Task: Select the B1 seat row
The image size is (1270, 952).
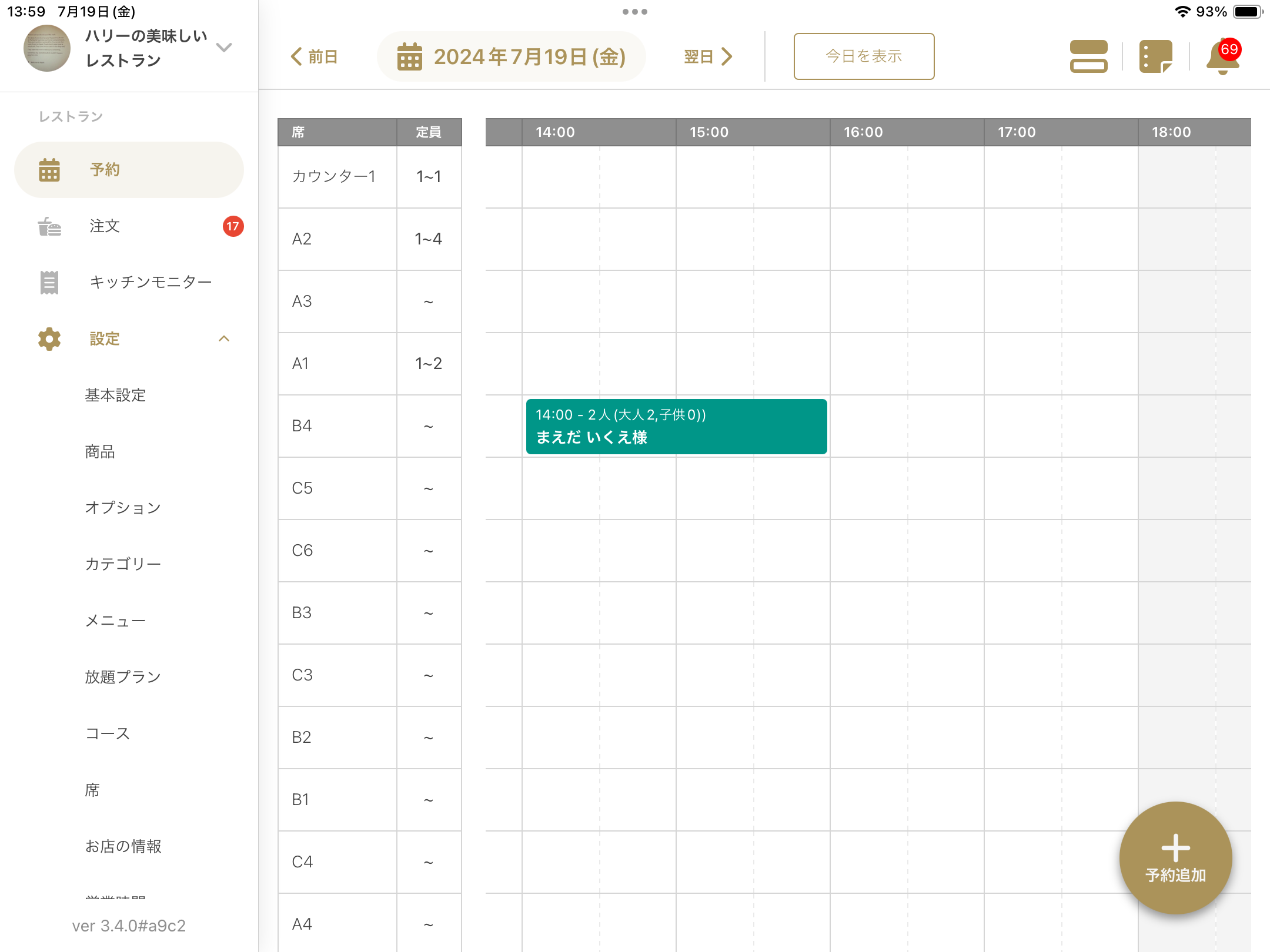Action: pos(370,800)
